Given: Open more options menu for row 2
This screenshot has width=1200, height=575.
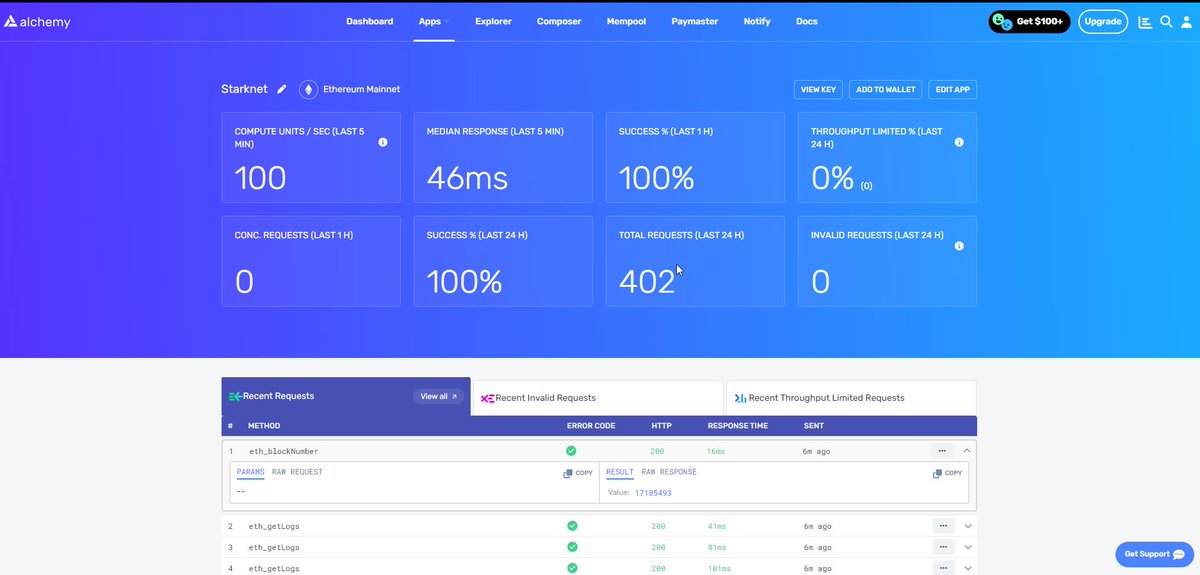Looking at the screenshot, I should pyautogui.click(x=942, y=525).
